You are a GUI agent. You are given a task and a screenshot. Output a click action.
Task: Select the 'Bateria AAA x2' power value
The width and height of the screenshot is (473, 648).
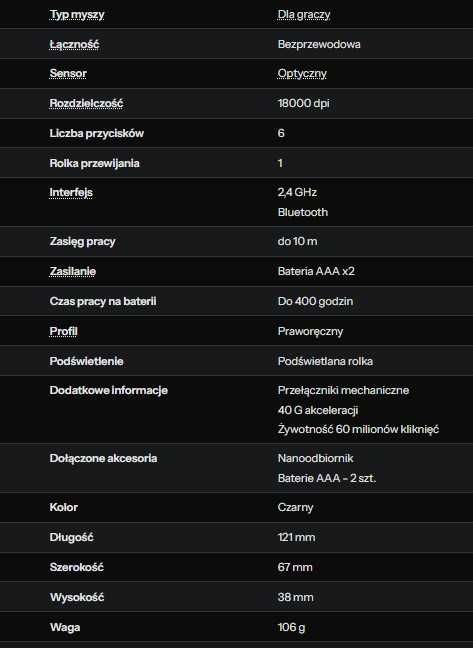316,271
